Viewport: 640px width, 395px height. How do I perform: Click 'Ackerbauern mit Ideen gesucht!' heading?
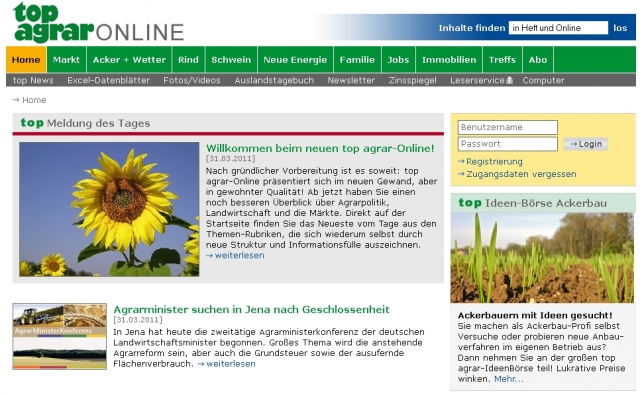[x=535, y=315]
